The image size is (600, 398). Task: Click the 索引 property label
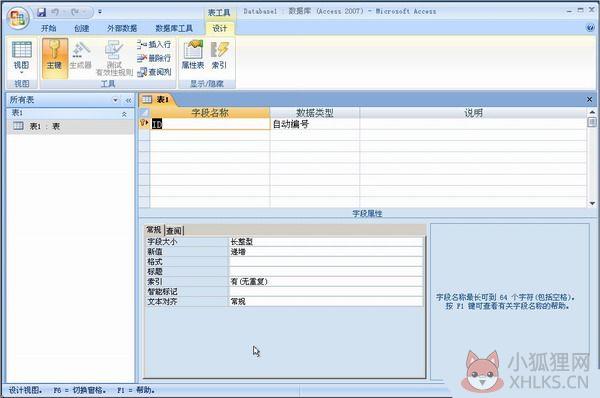[x=155, y=281]
